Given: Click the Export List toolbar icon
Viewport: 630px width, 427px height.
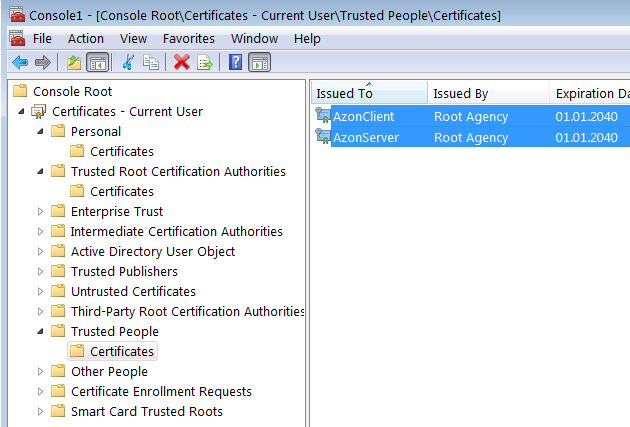Looking at the screenshot, I should 205,62.
